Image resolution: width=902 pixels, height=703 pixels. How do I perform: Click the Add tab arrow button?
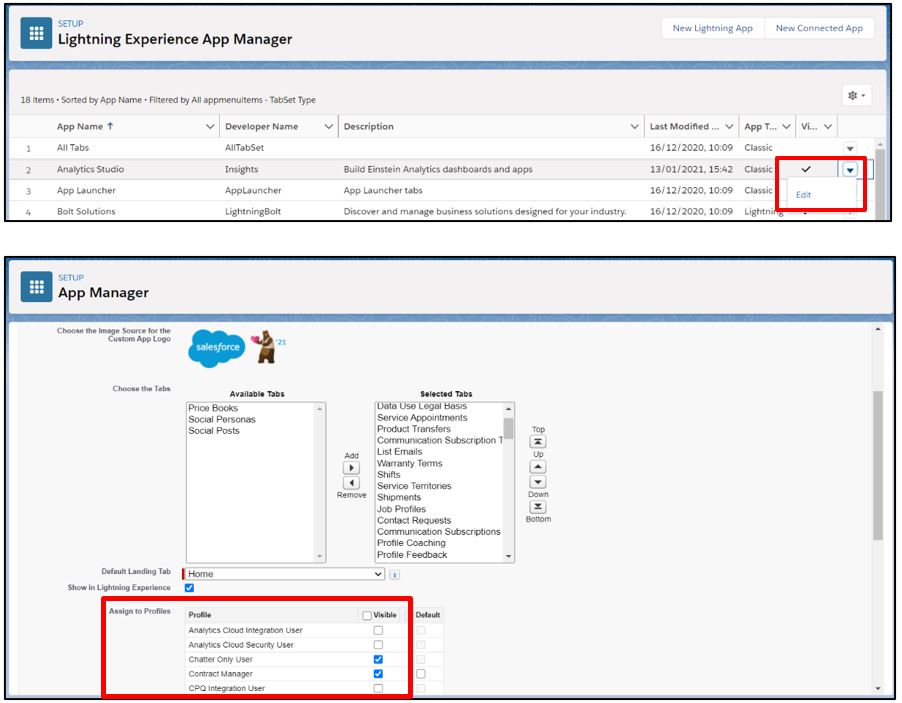(x=351, y=468)
